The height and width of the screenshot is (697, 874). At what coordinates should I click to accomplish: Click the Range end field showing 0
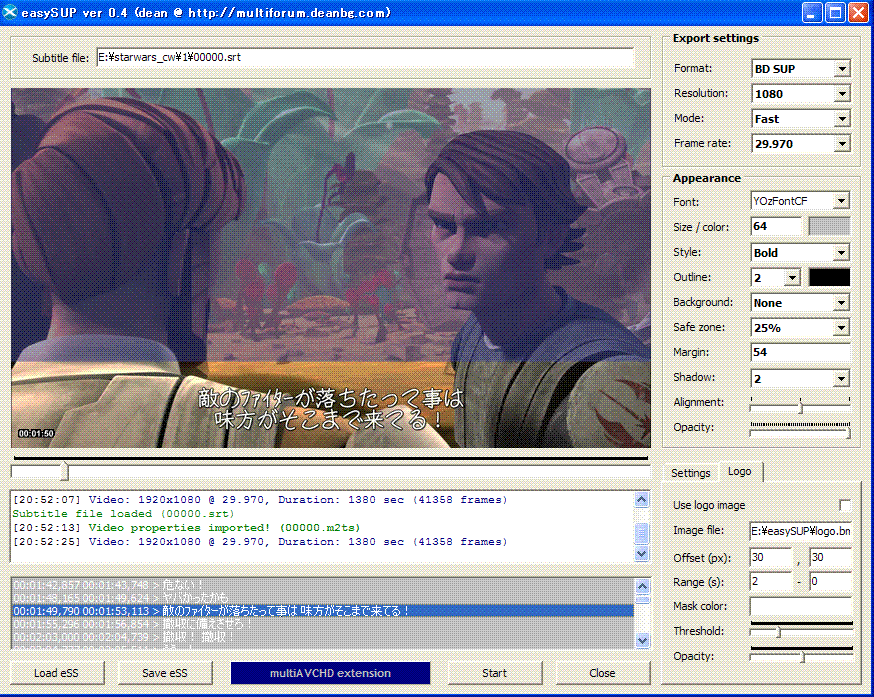tap(831, 582)
